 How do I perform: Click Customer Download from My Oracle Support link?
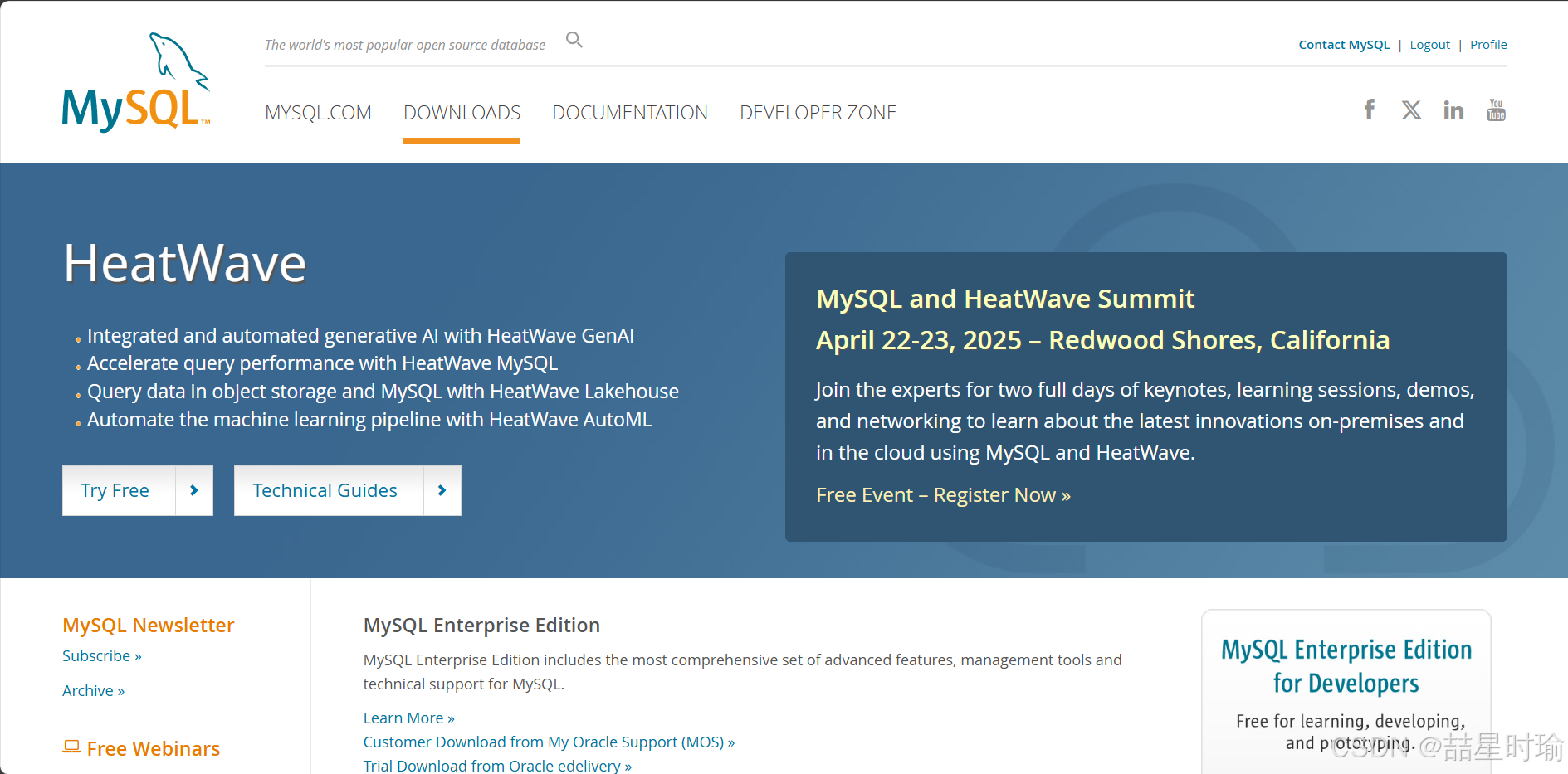click(549, 742)
